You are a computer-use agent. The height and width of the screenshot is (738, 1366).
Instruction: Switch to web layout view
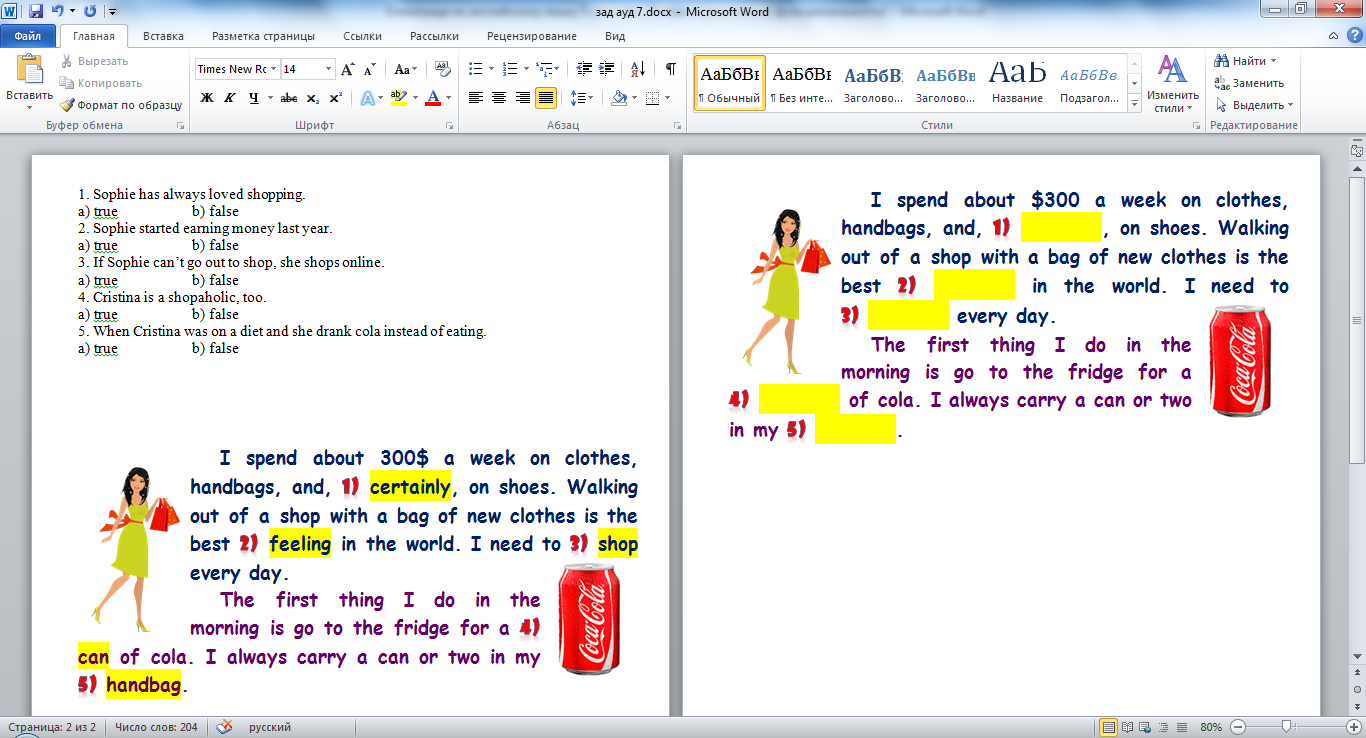click(x=1146, y=727)
